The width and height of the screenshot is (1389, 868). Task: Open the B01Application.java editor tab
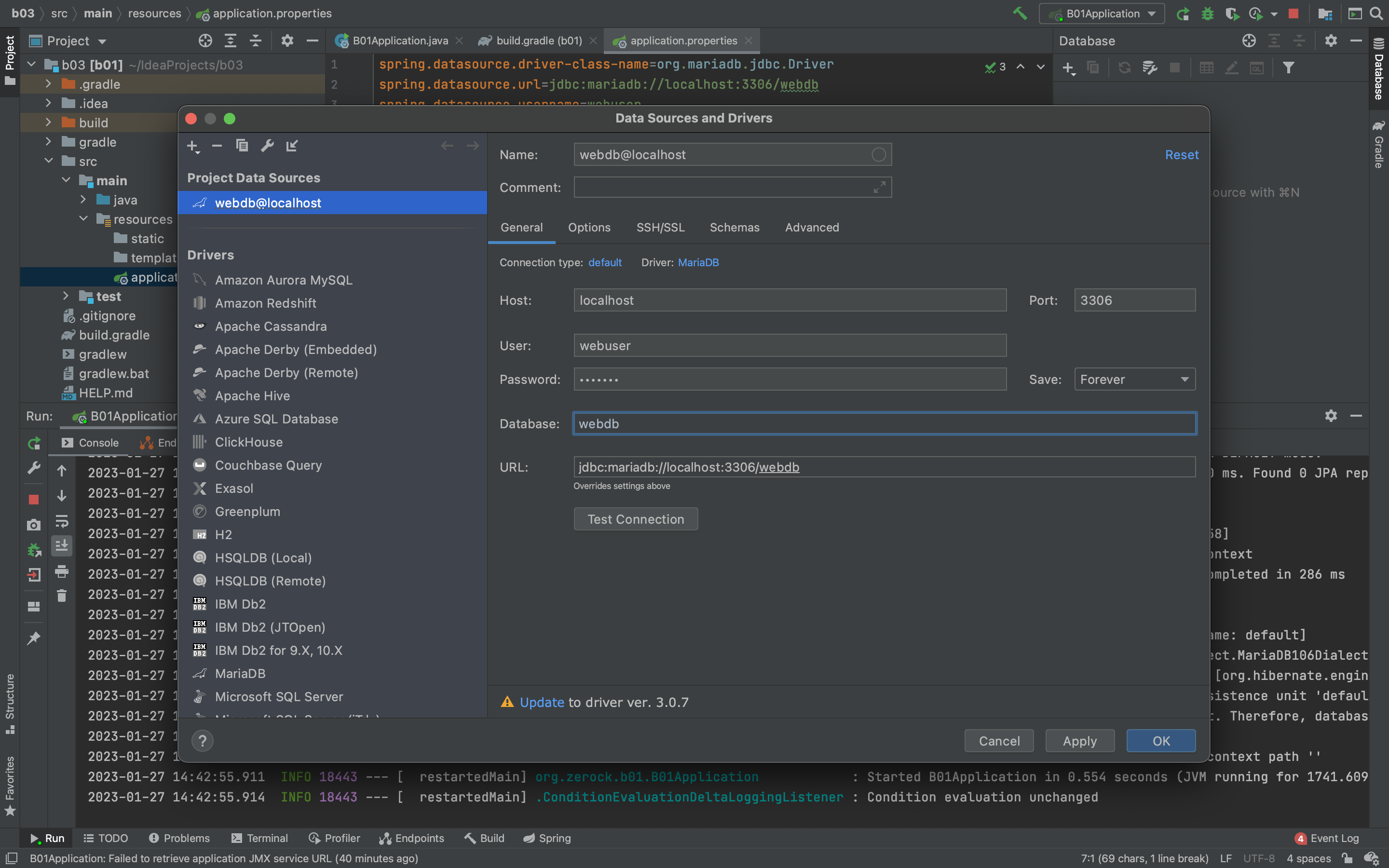pos(400,41)
